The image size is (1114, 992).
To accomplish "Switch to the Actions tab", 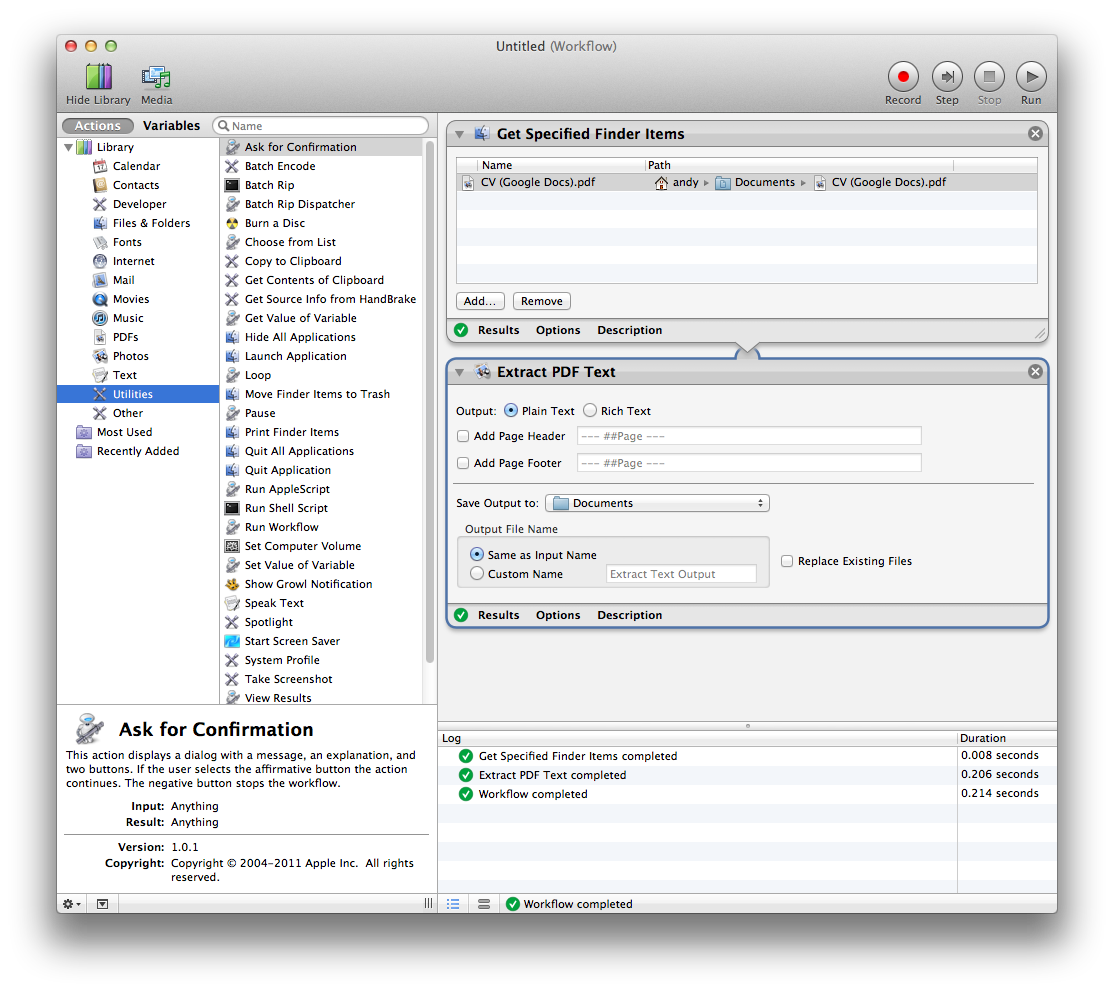I will pyautogui.click(x=98, y=126).
